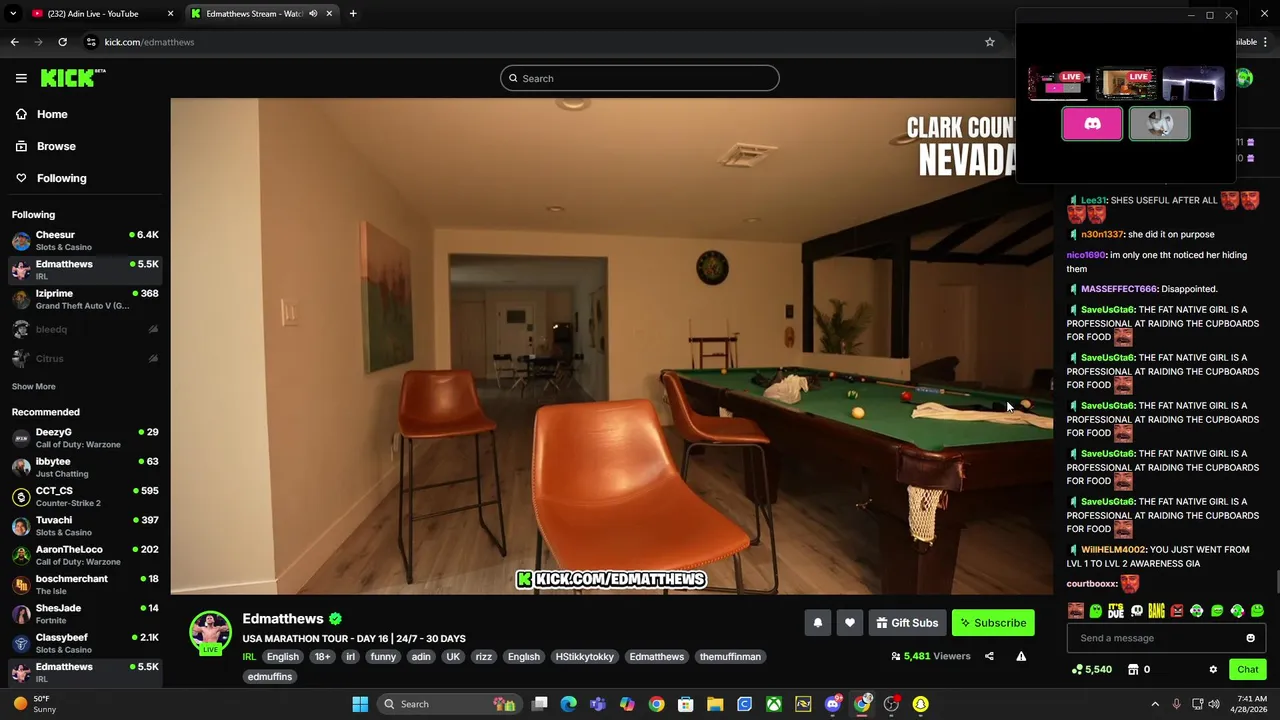Screen dimensions: 1280x720
Task: Click the edmuffins tag
Action: pyautogui.click(x=270, y=677)
